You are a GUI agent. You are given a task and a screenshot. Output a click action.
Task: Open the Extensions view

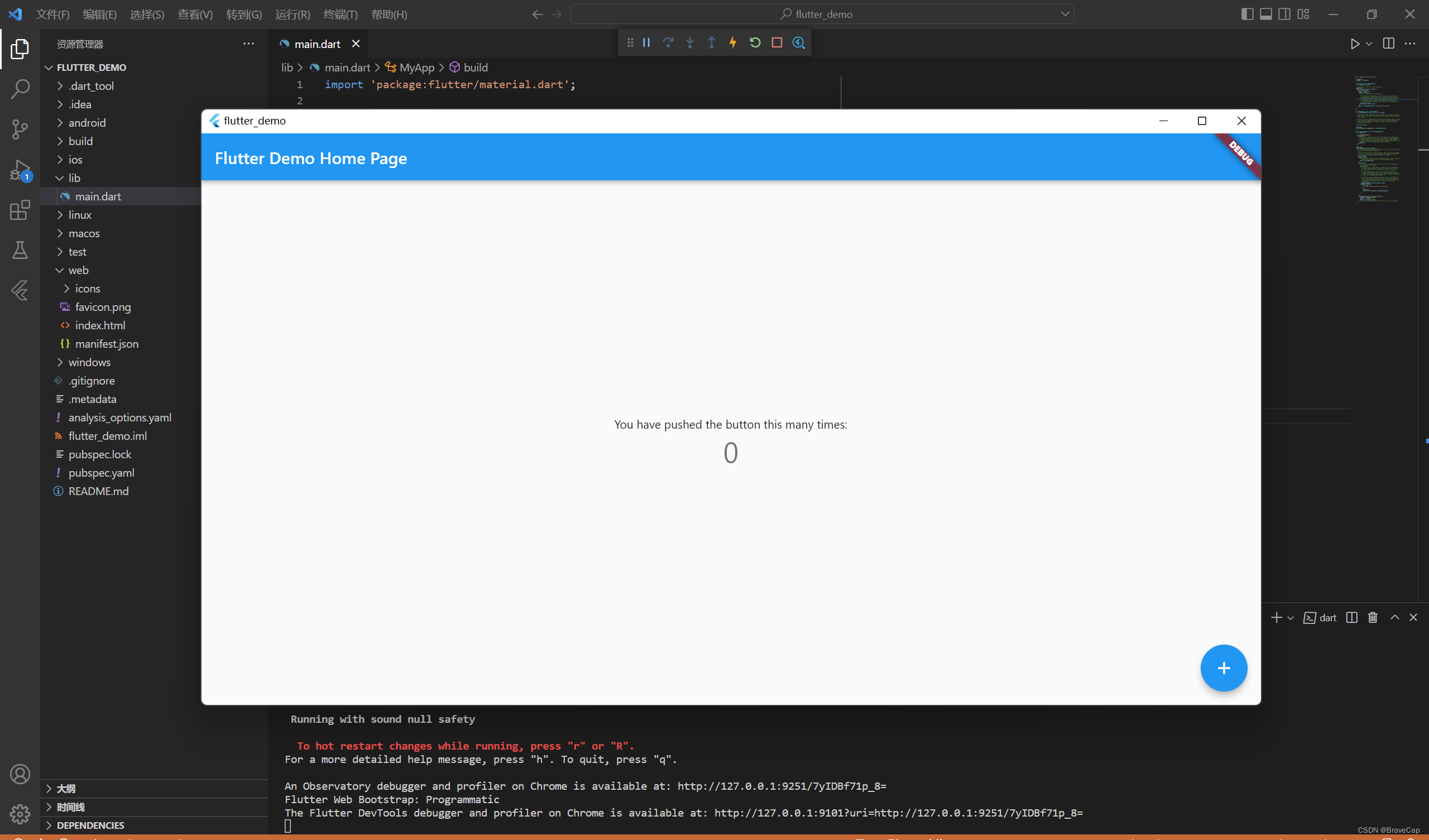20,210
